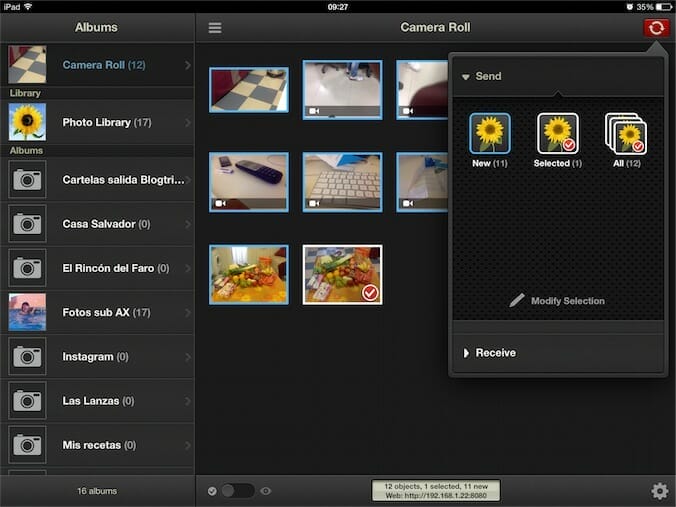The image size is (676, 507).
Task: Deselect the checked food photo
Action: pyautogui.click(x=342, y=275)
